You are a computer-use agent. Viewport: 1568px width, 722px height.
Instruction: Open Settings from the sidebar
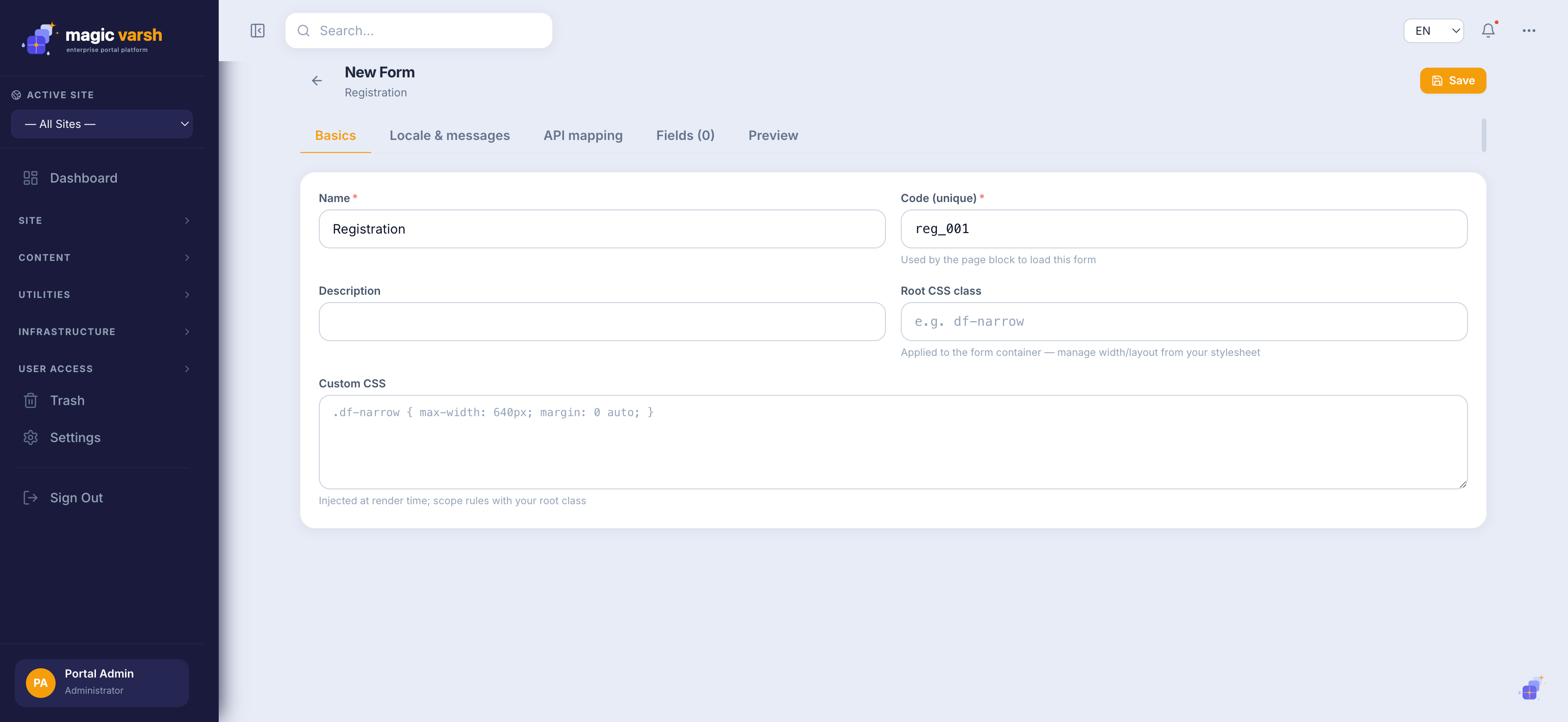102,438
